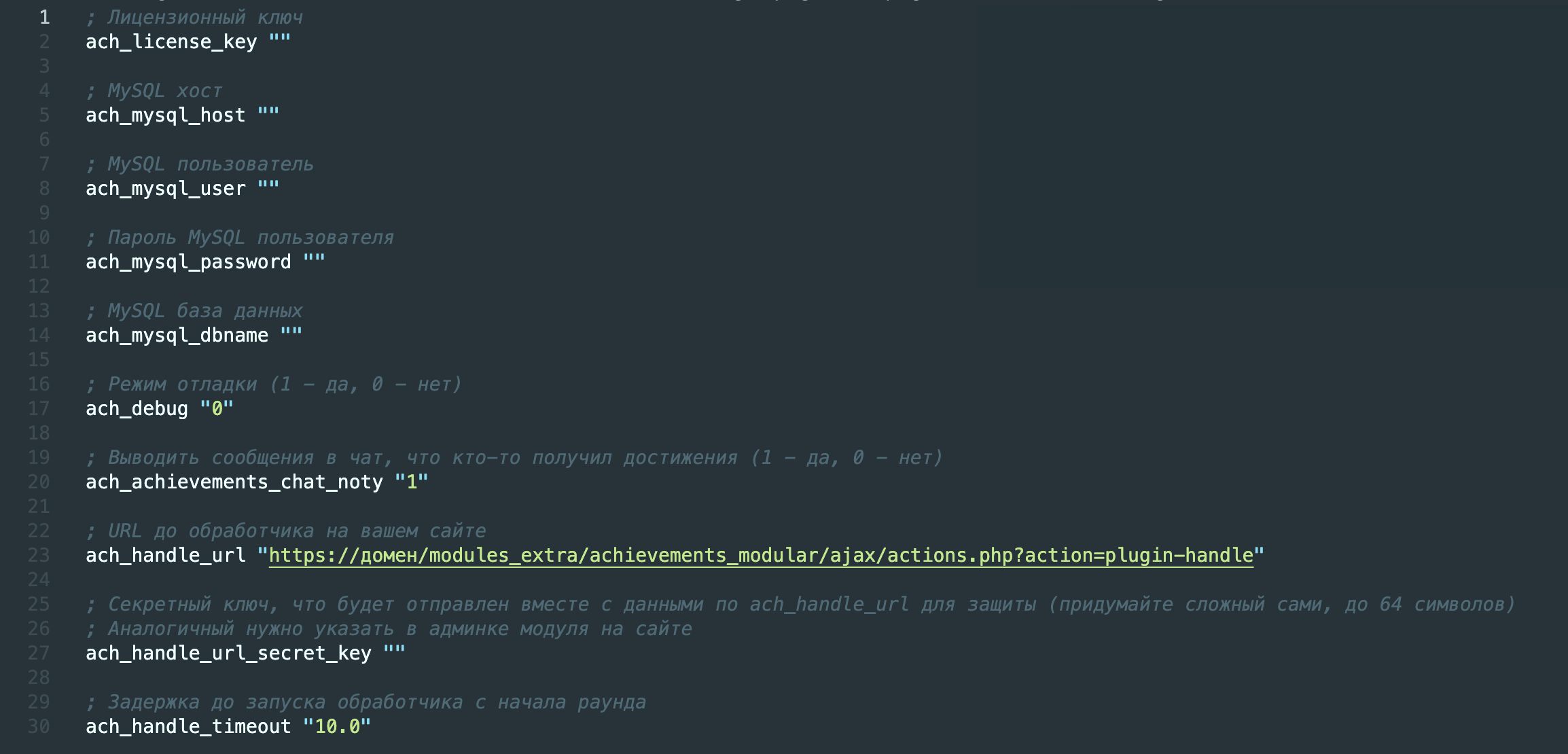Click the ach_debug value "0"
The width and height of the screenshot is (1568, 754).
[x=217, y=409]
